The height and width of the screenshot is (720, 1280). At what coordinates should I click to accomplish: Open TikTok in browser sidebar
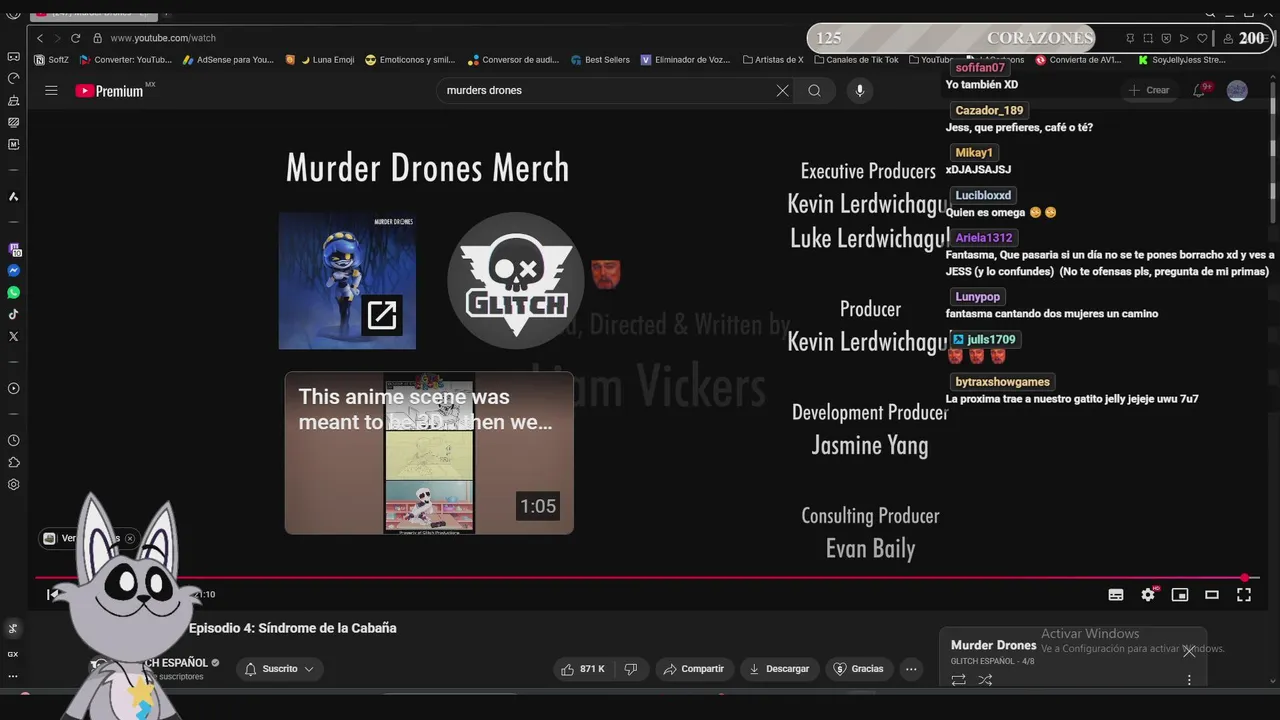pyautogui.click(x=14, y=315)
